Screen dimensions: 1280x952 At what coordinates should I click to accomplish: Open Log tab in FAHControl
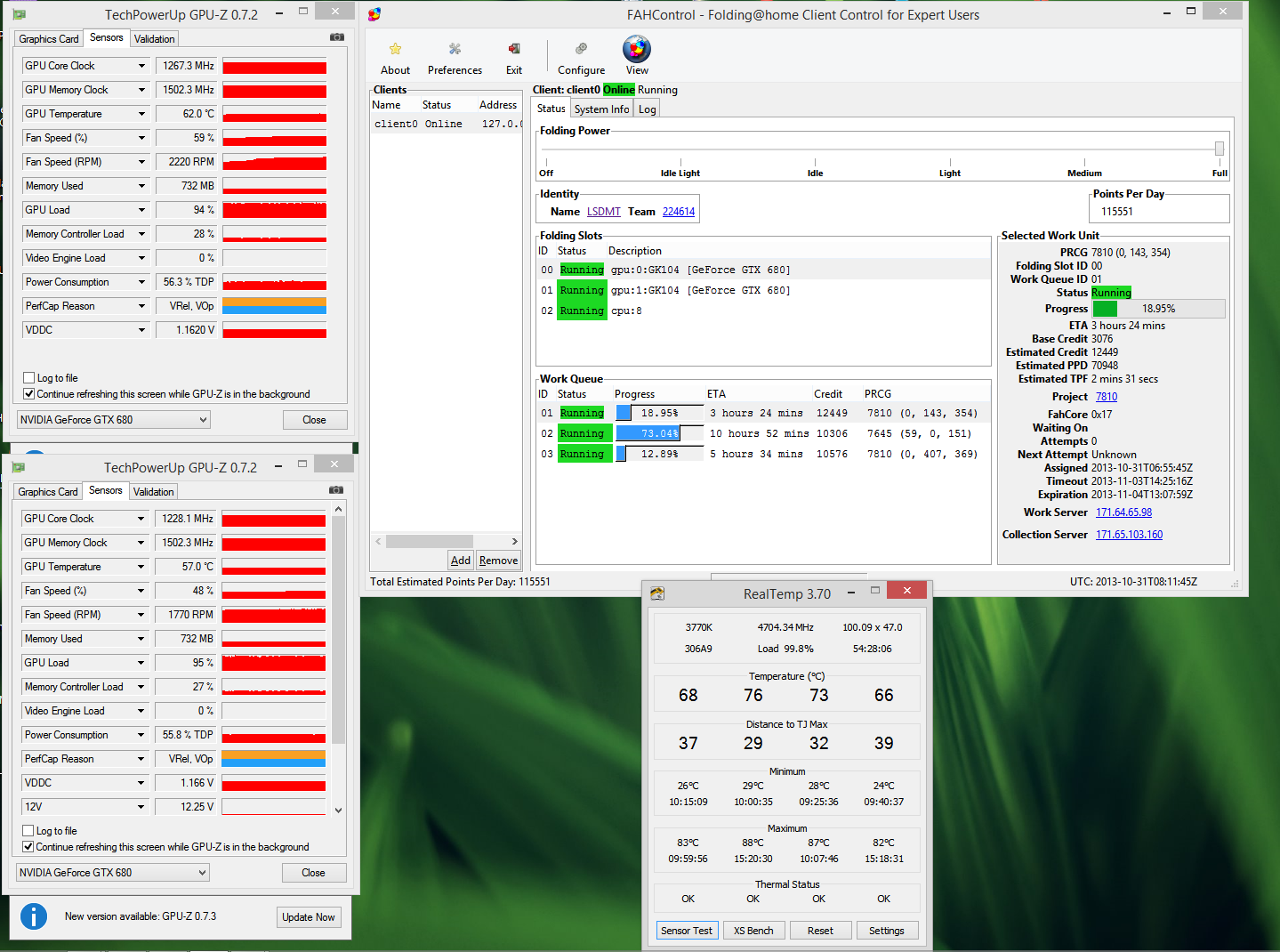(x=648, y=109)
